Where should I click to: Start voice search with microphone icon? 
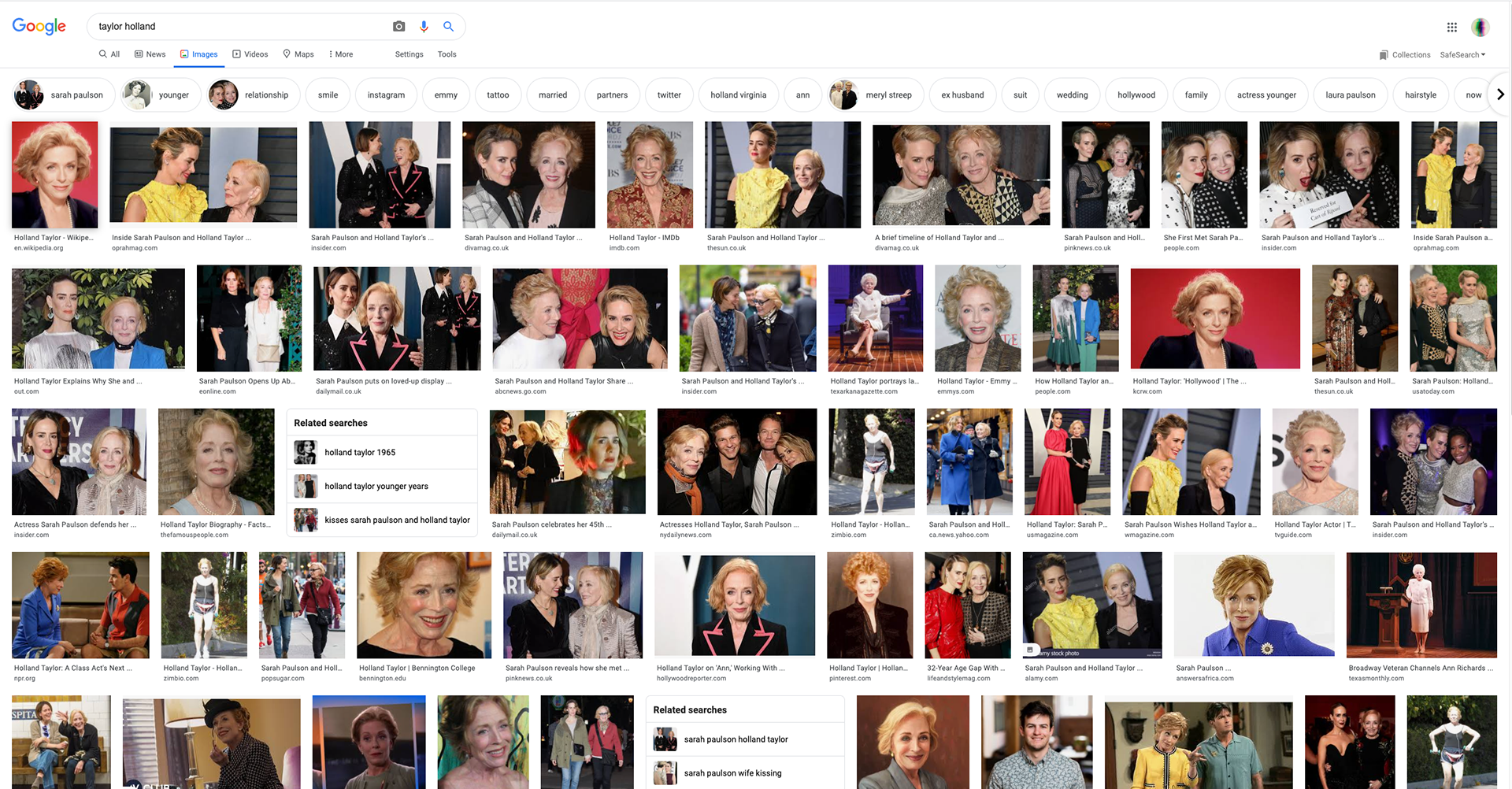click(424, 27)
